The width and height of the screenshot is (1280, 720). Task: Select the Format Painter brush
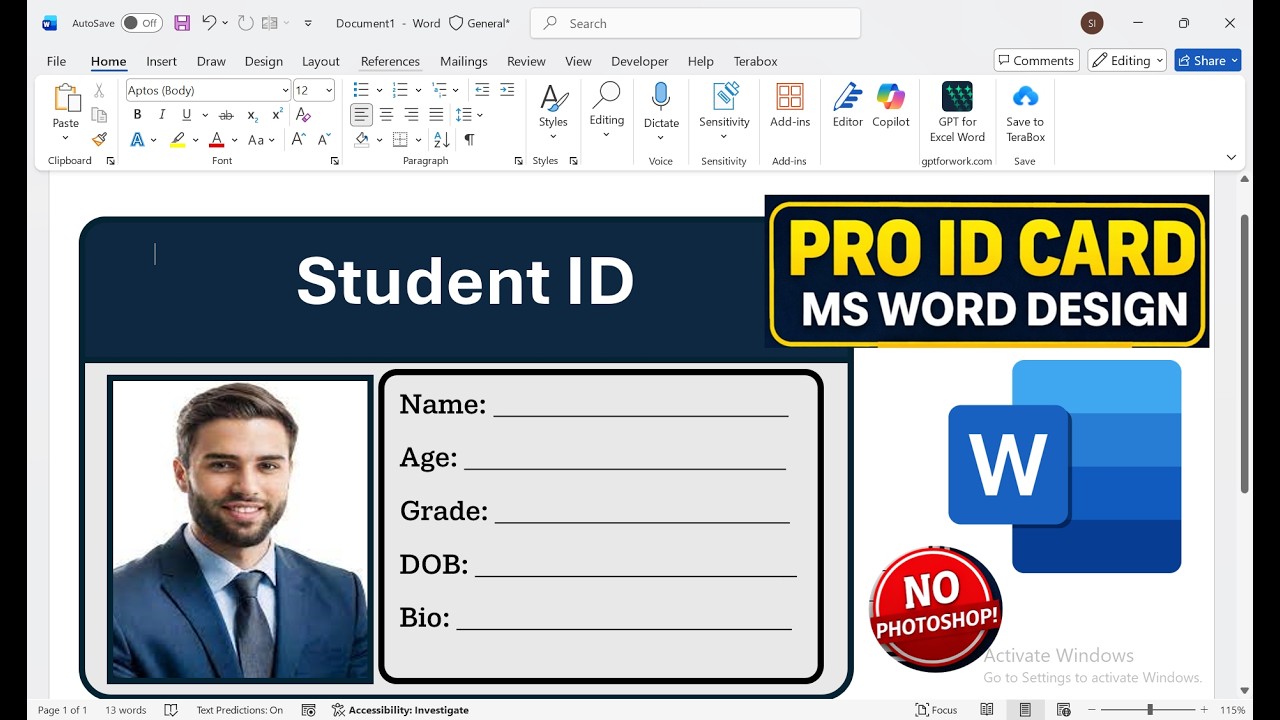(x=99, y=139)
